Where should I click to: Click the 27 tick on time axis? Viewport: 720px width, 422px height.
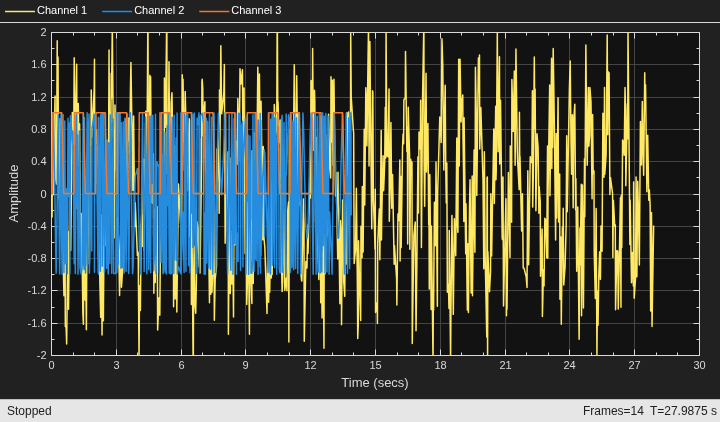click(x=635, y=365)
